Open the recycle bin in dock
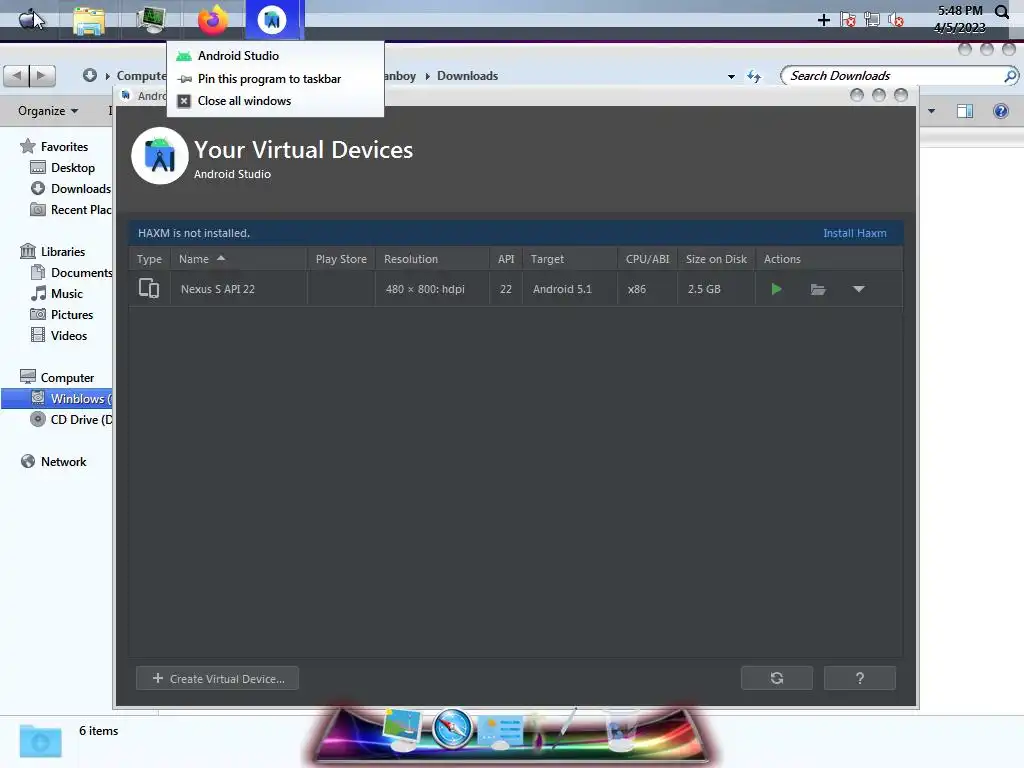Screen dimensions: 1024x768 point(620,729)
